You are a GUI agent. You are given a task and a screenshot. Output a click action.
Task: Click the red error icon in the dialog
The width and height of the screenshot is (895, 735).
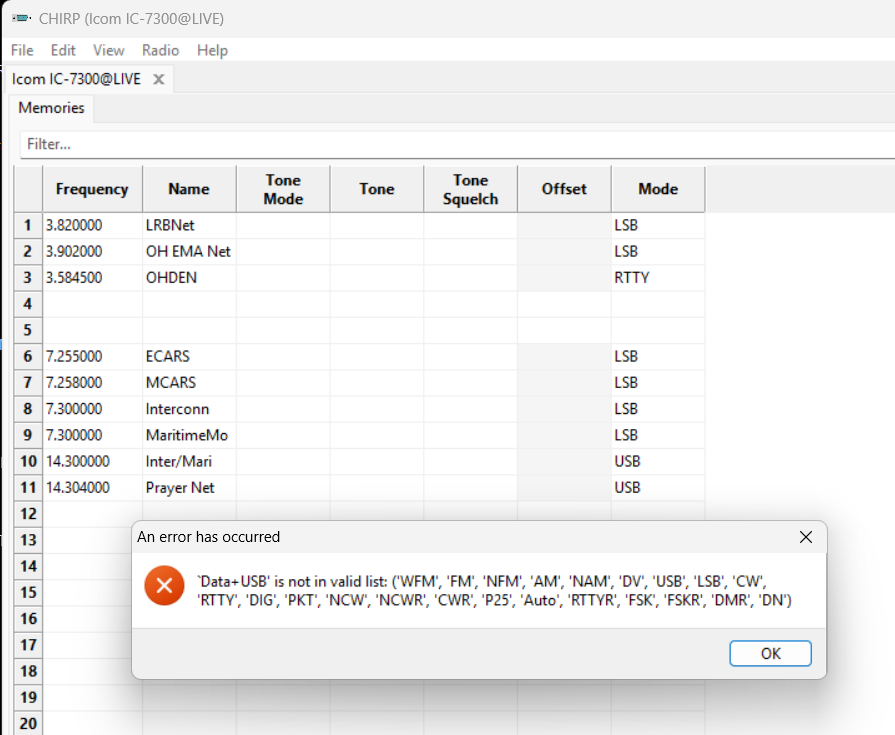click(164, 585)
